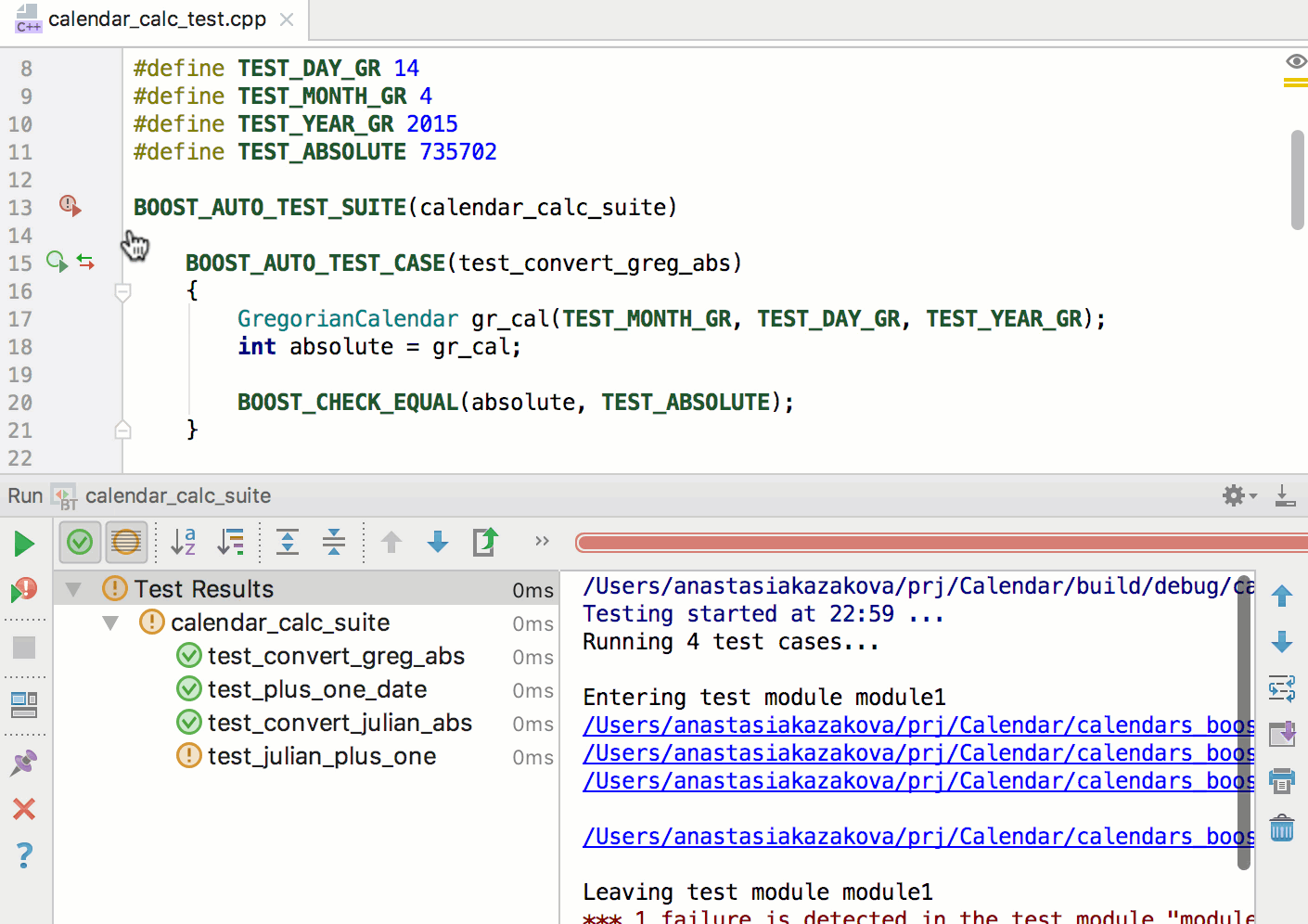
Task: Collapse all test nodes
Action: point(334,542)
